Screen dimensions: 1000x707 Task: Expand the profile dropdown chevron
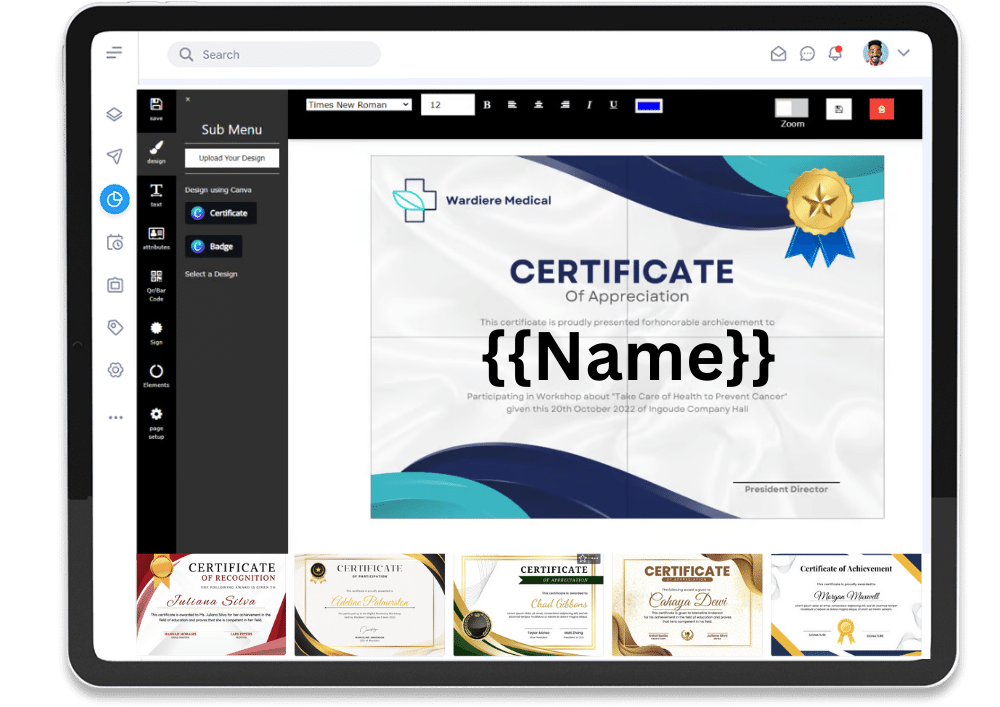pos(904,53)
